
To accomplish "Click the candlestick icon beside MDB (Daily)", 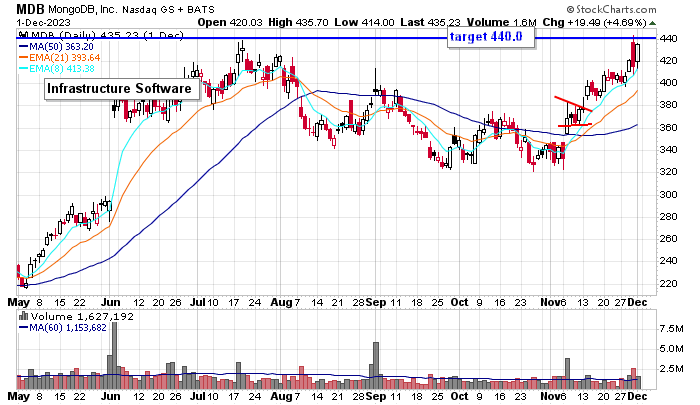I will click(23, 35).
